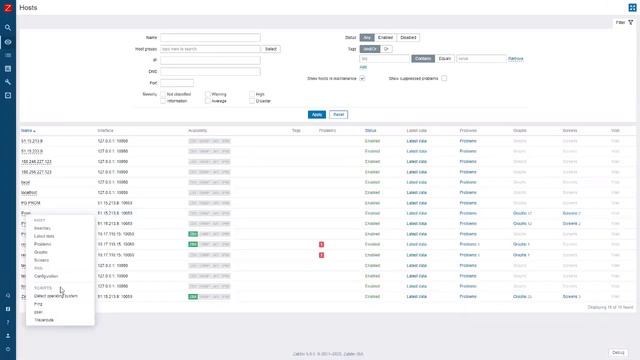Image resolution: width=640 pixels, height=360 pixels.
Task: Open Problems link in PG PROM row
Action: point(468,203)
